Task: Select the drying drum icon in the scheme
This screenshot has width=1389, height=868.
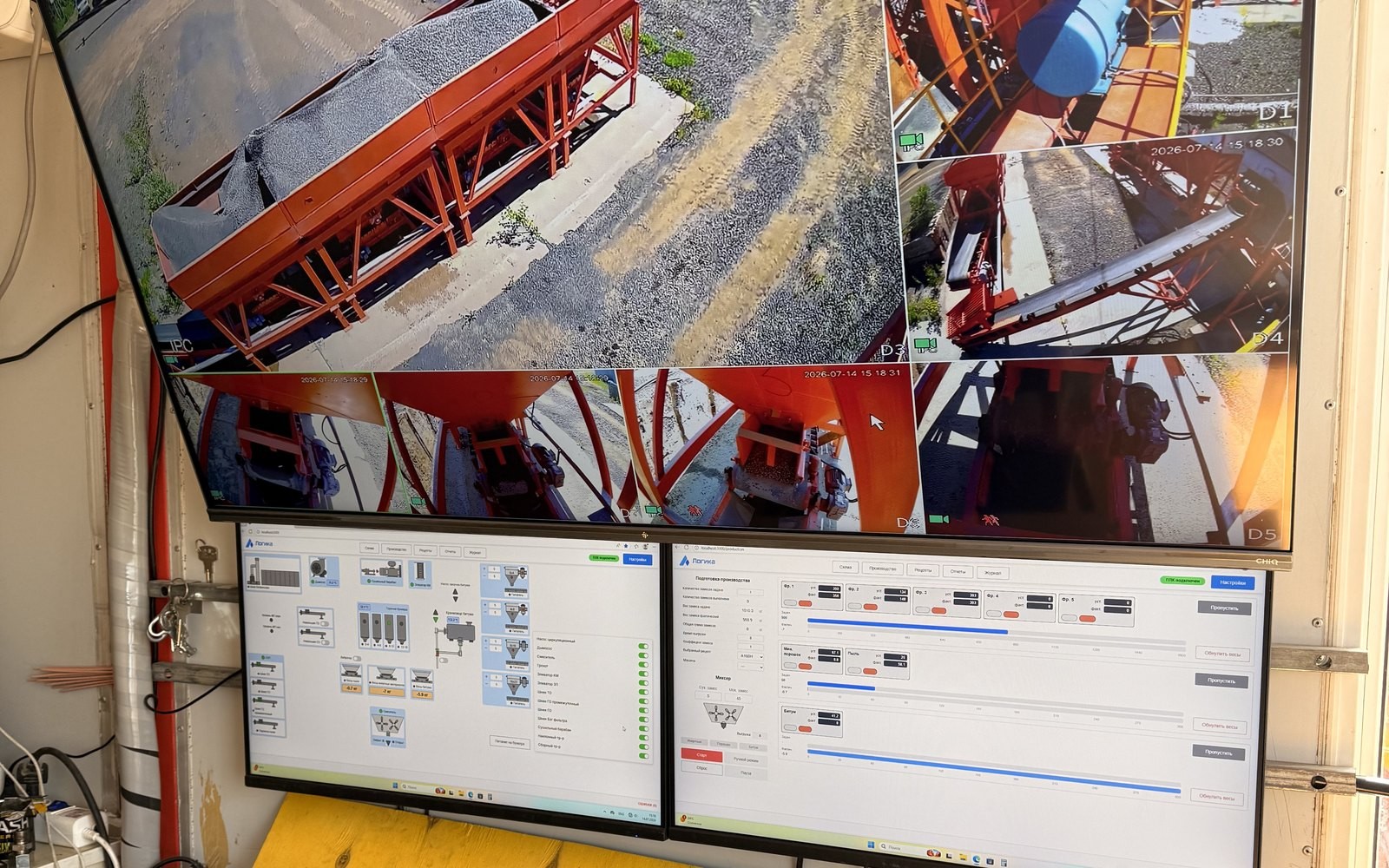Action: 382,570
